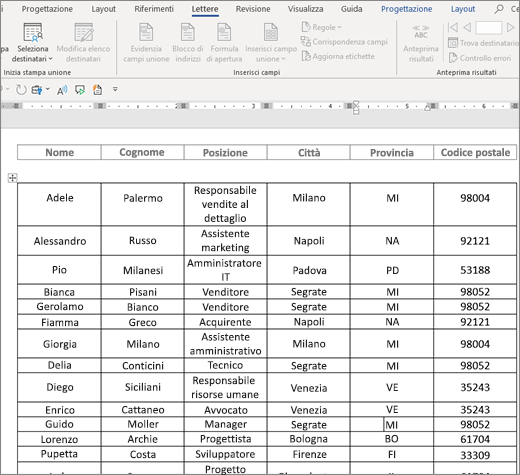Image resolution: width=520 pixels, height=475 pixels.
Task: Click the Cognome header cell
Action: click(142, 152)
